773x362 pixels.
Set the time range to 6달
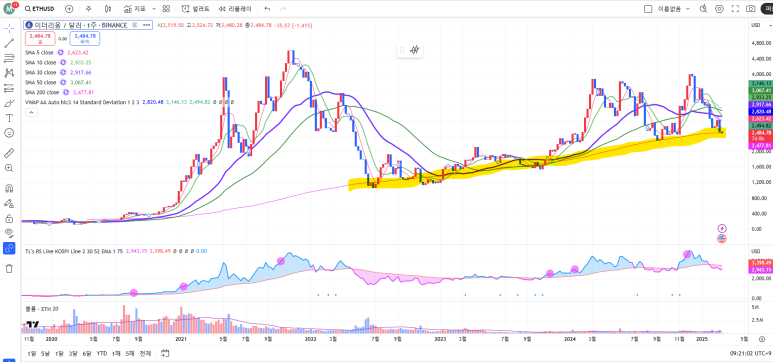coord(87,353)
